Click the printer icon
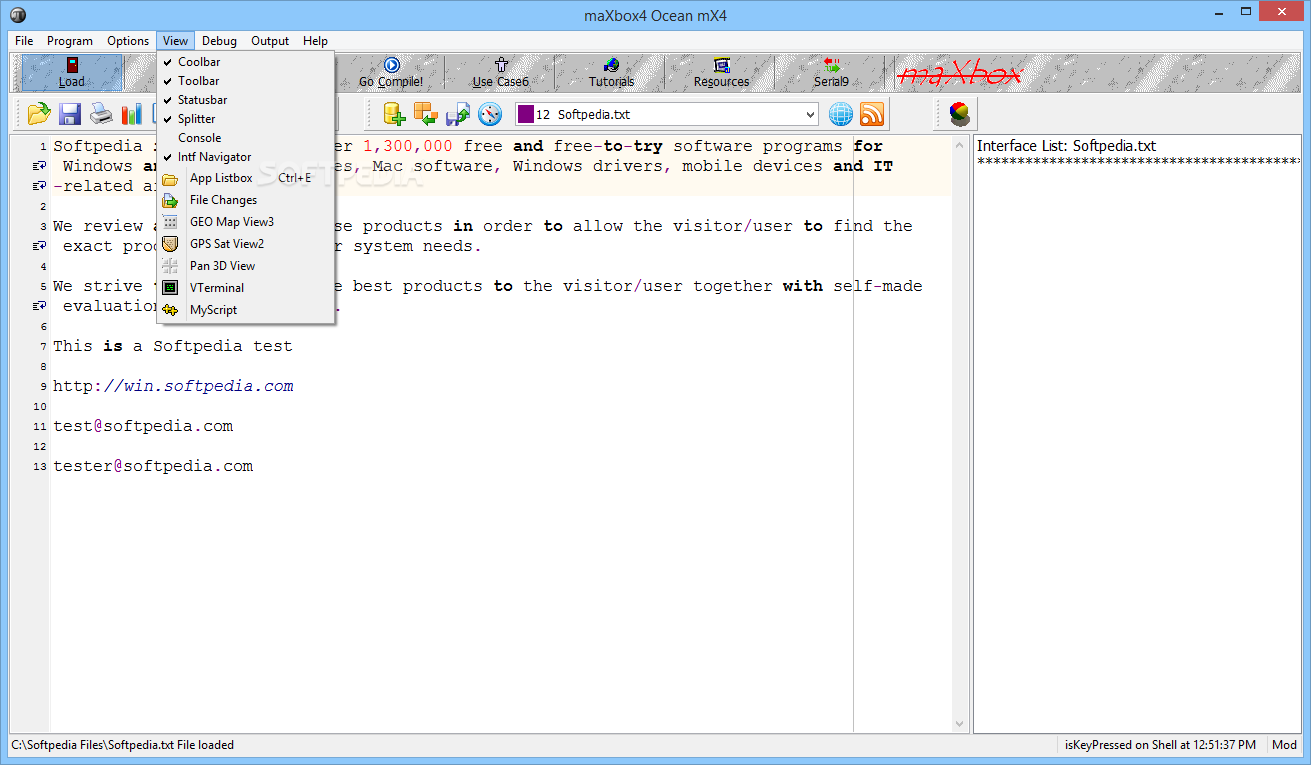The width and height of the screenshot is (1311, 765). 101,113
